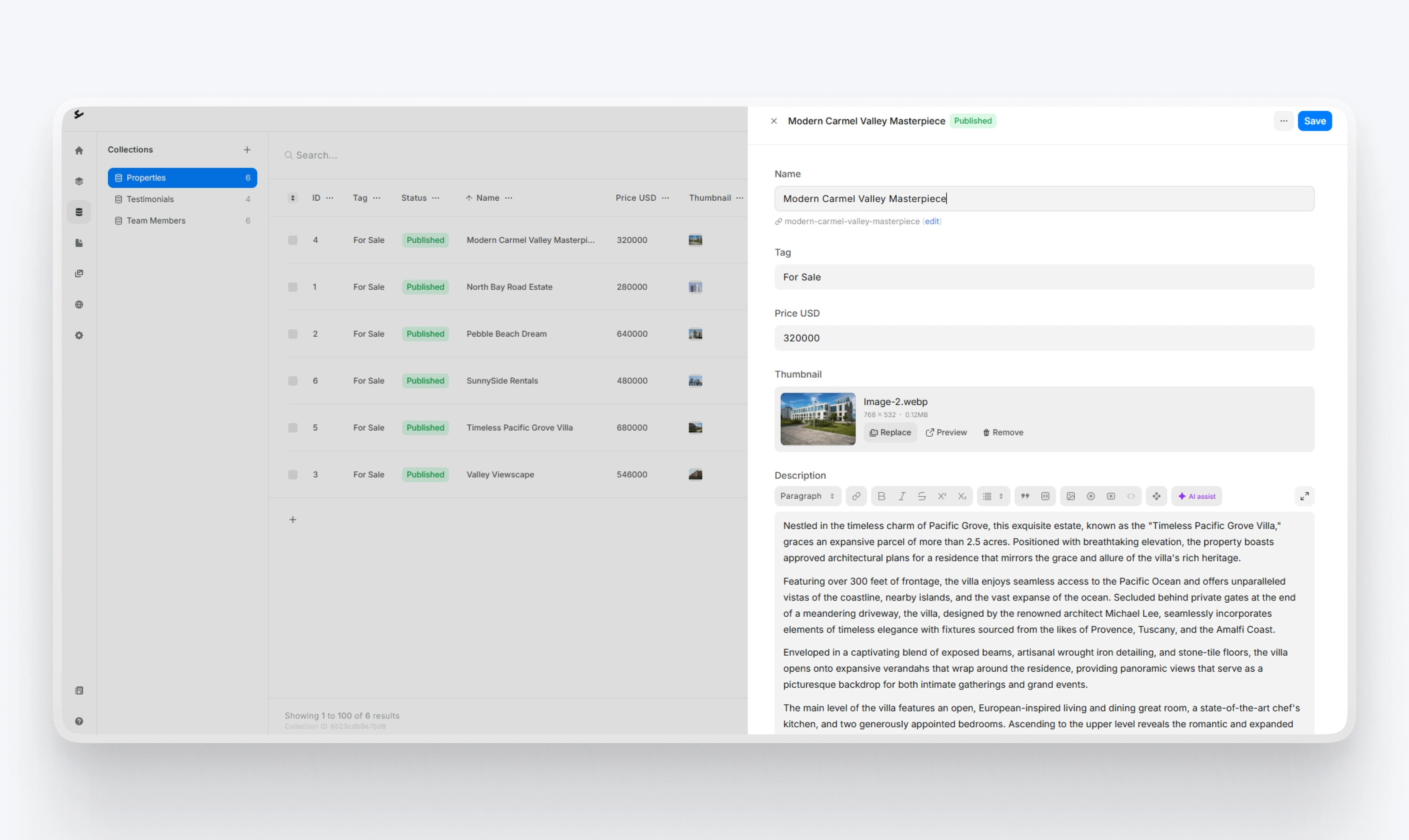Screen dimensions: 1409x840
Task: Toggle italic formatting in description toolbar
Action: click(x=902, y=497)
